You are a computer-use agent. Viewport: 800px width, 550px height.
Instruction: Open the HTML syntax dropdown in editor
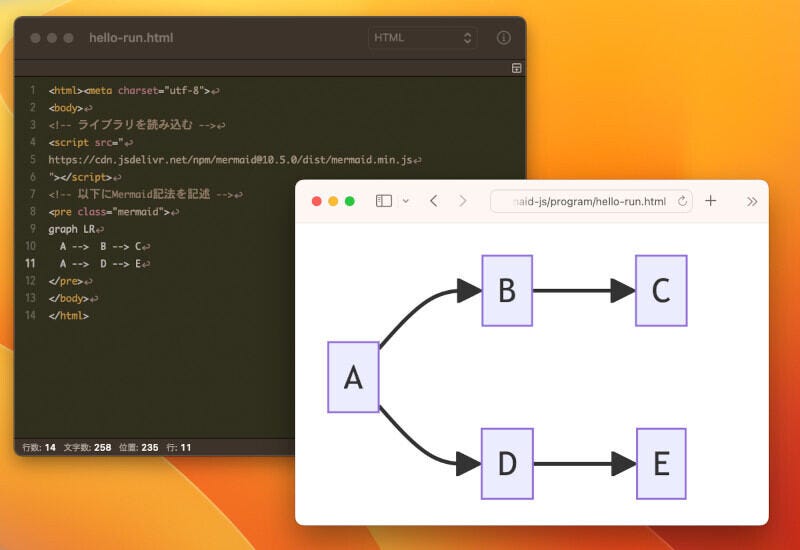pyautogui.click(x=422, y=38)
